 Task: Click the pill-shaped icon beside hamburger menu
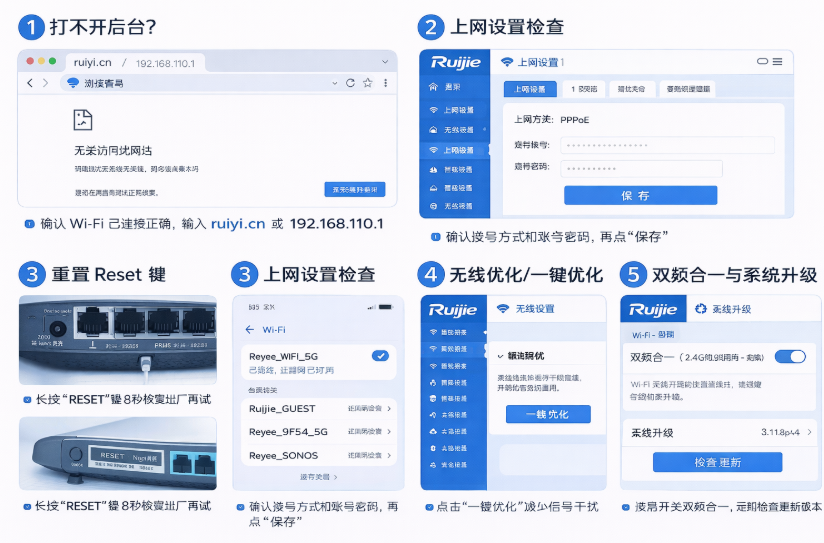(762, 62)
